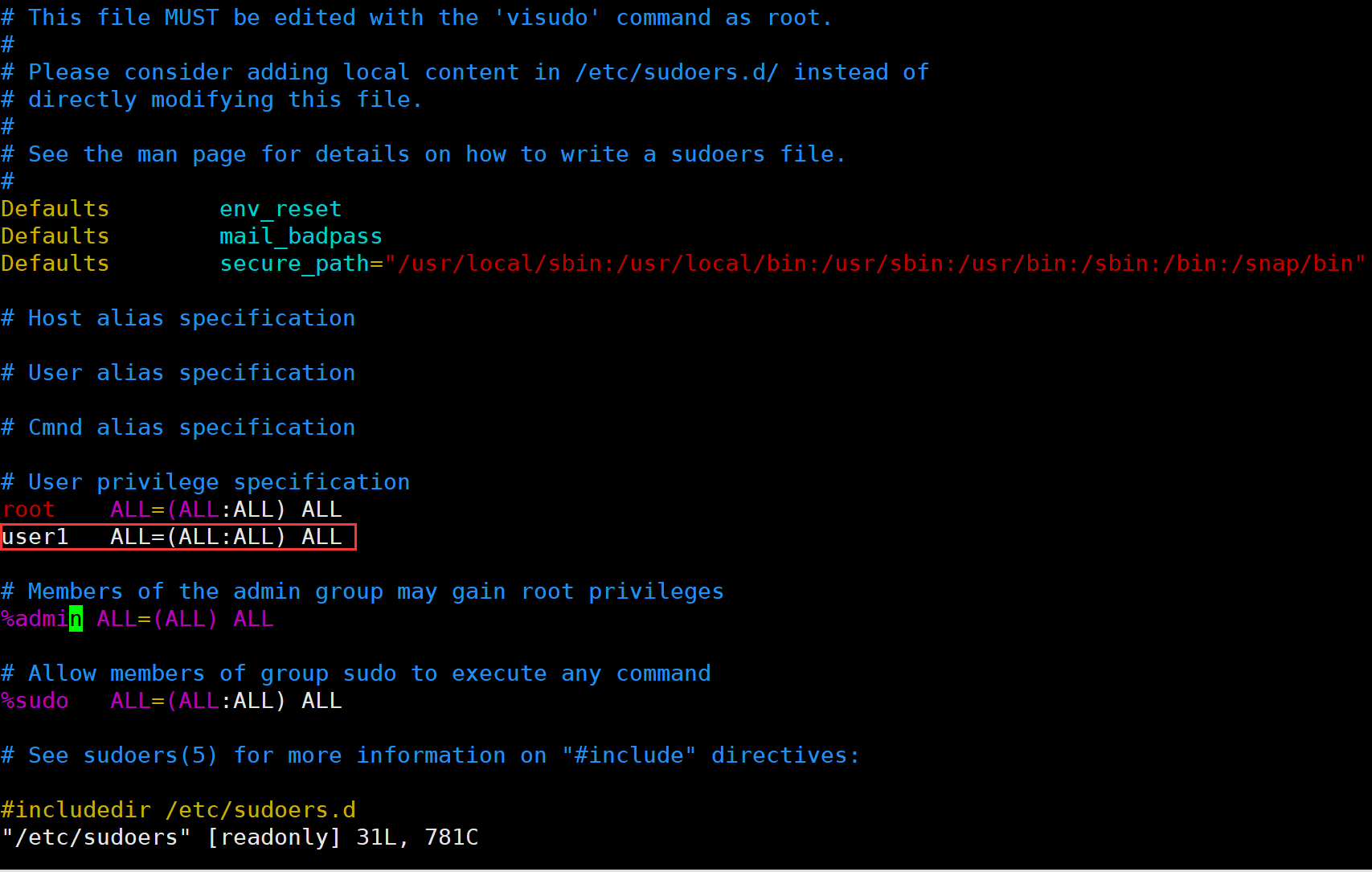Click 'Allow members of group sudo' comment
The height and width of the screenshot is (872, 1372).
(x=356, y=673)
